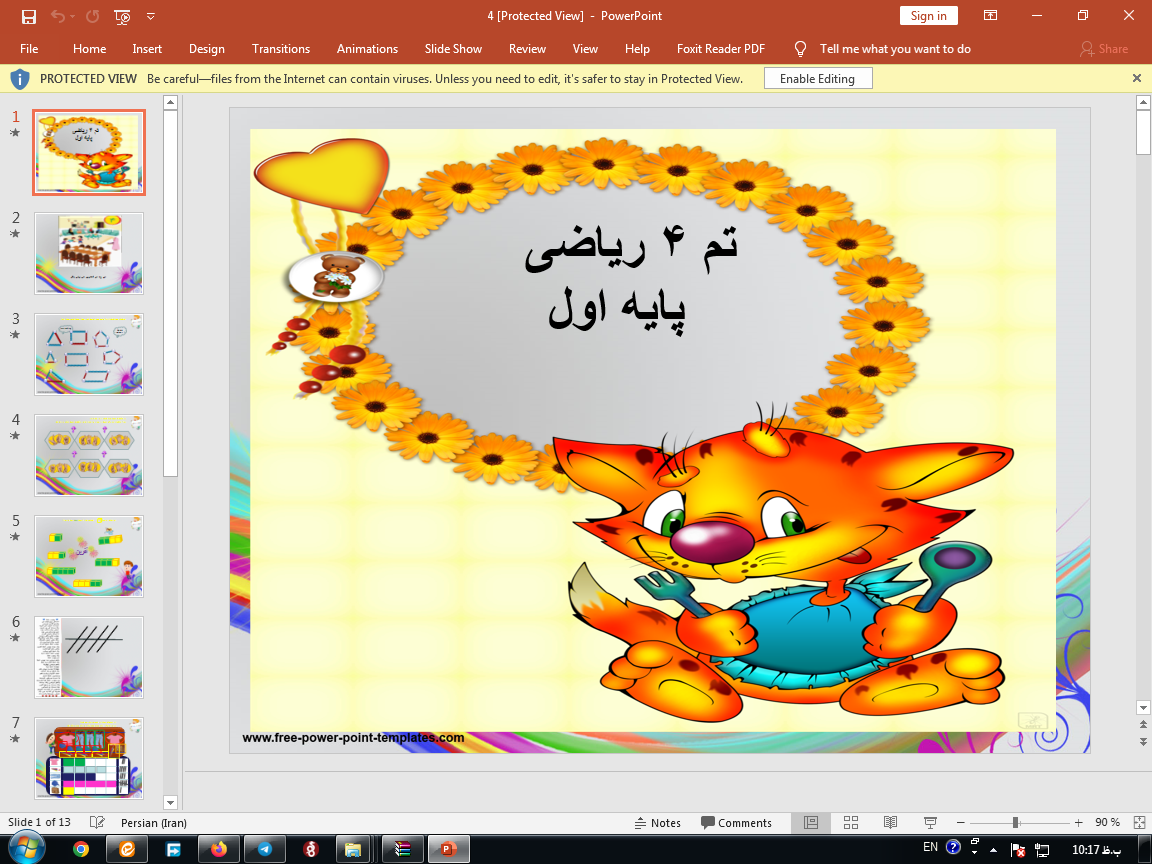Show hidden system tray icons
1152x864 pixels.
tap(993, 849)
